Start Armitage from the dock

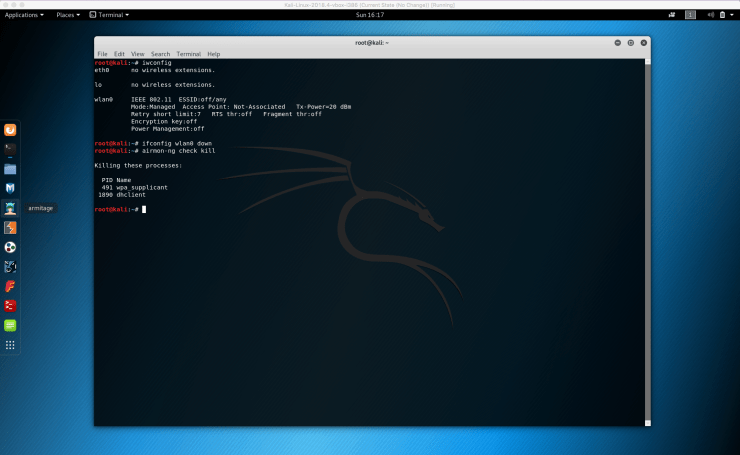click(10, 208)
